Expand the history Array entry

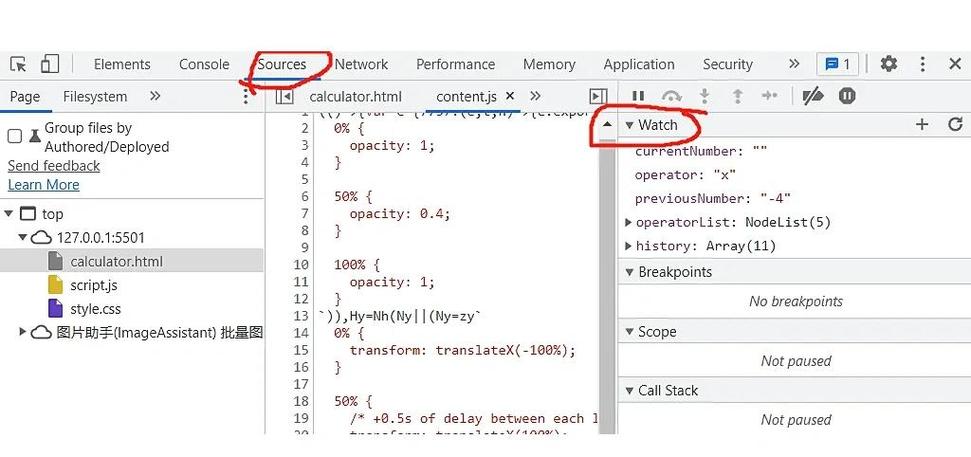(628, 246)
